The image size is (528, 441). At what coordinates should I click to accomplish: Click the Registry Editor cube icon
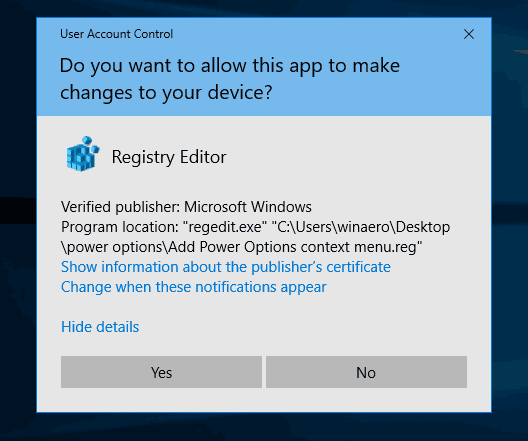pos(82,154)
